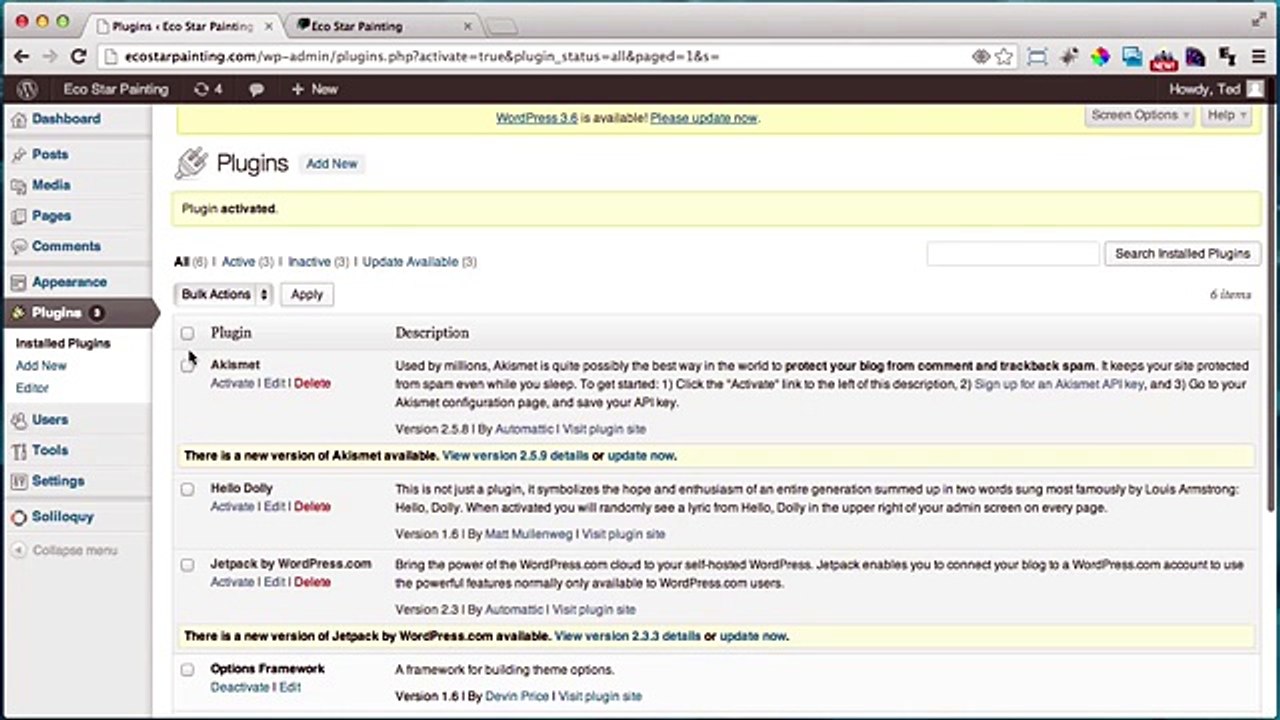Open Pages via its sidebar icon

pyautogui.click(x=18, y=216)
